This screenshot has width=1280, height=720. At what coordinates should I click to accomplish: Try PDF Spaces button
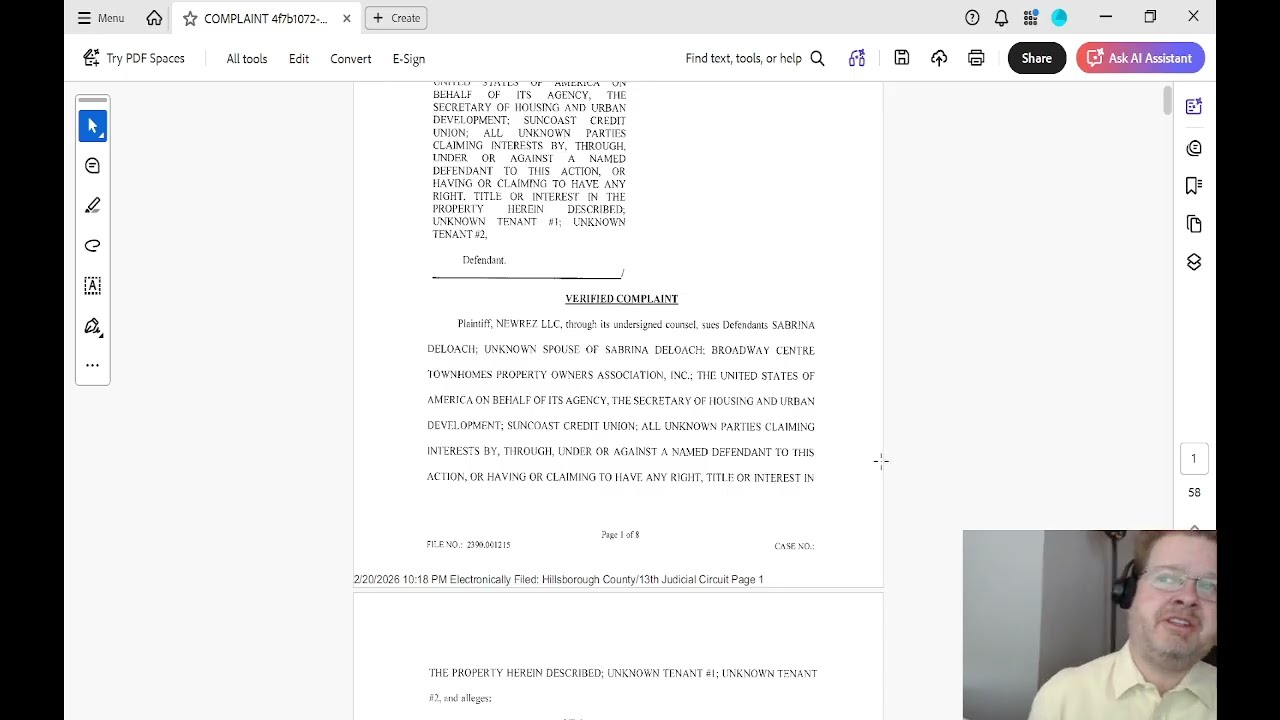coord(134,58)
